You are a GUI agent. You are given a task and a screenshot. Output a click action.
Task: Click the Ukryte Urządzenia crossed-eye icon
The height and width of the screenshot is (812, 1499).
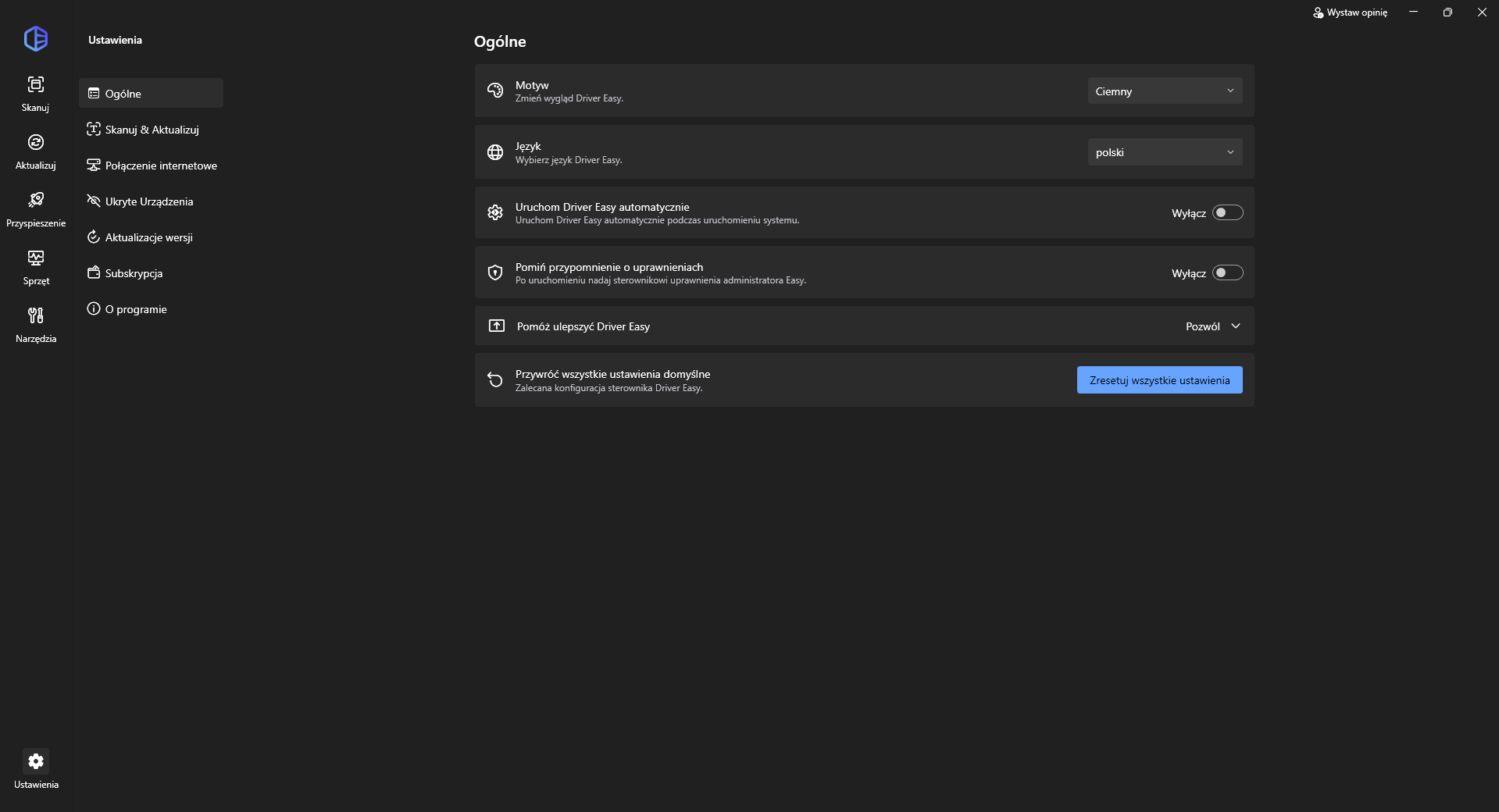click(94, 201)
